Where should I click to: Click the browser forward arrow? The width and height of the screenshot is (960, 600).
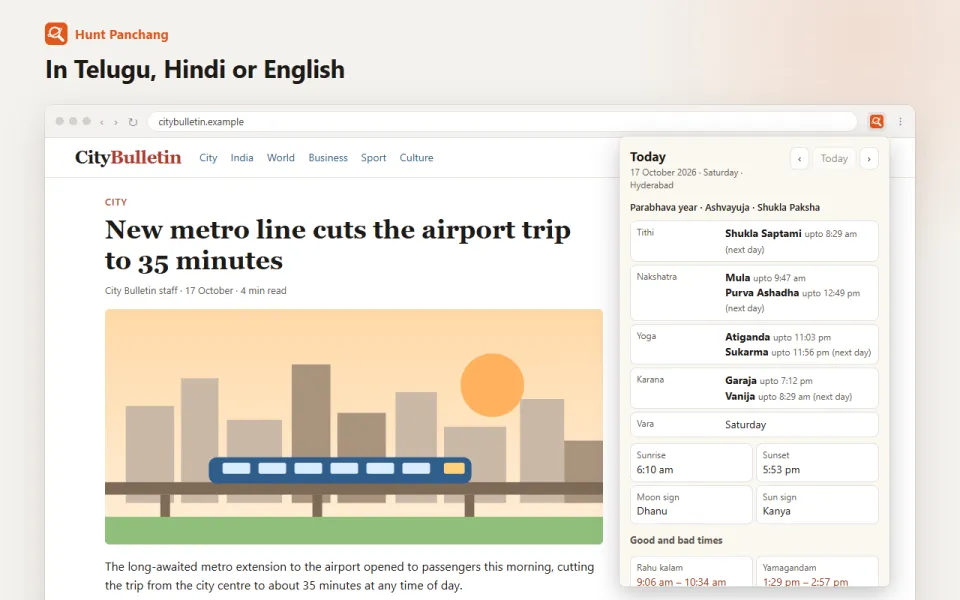click(x=116, y=122)
